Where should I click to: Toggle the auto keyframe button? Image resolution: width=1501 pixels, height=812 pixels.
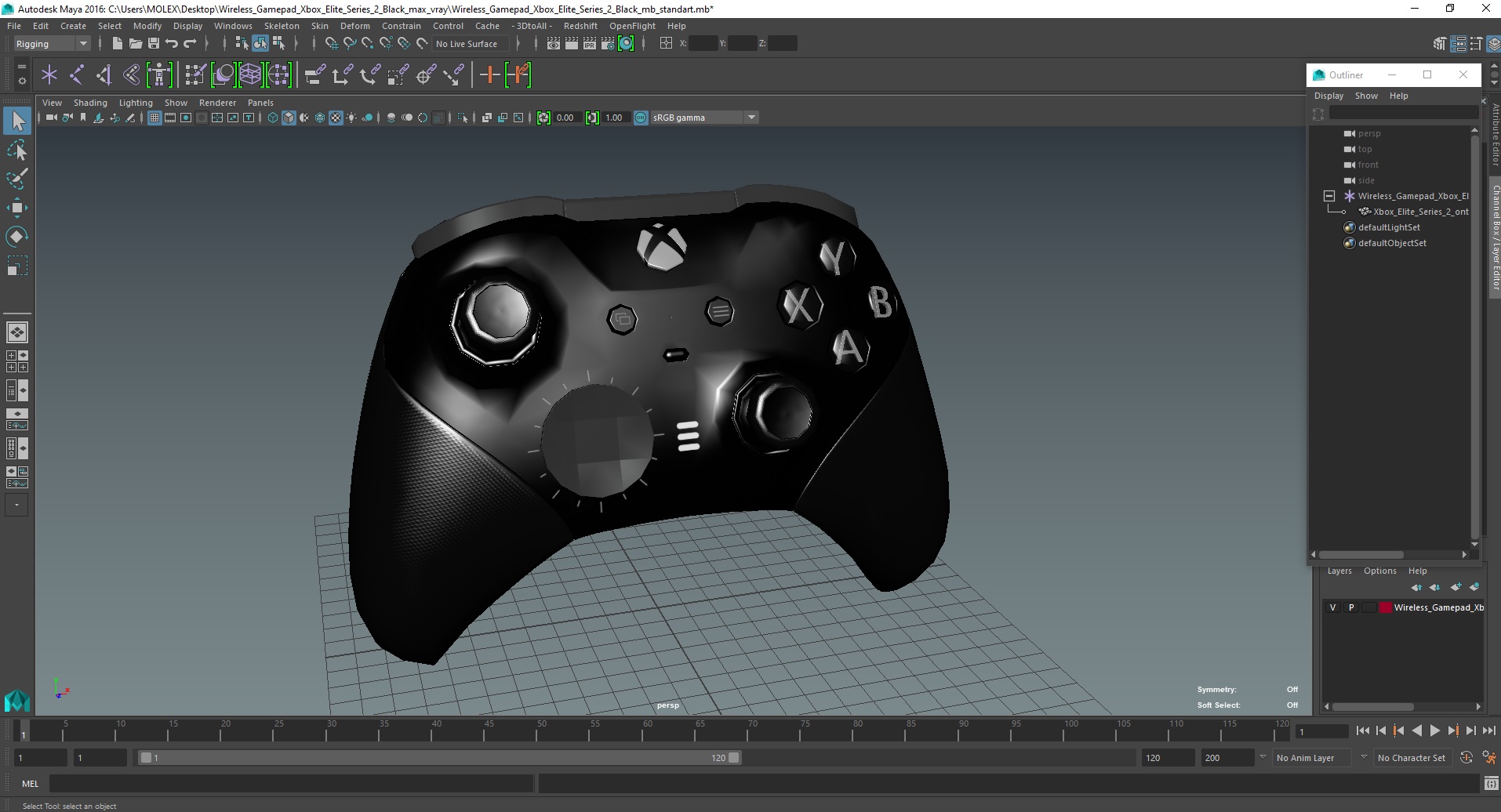(1466, 758)
